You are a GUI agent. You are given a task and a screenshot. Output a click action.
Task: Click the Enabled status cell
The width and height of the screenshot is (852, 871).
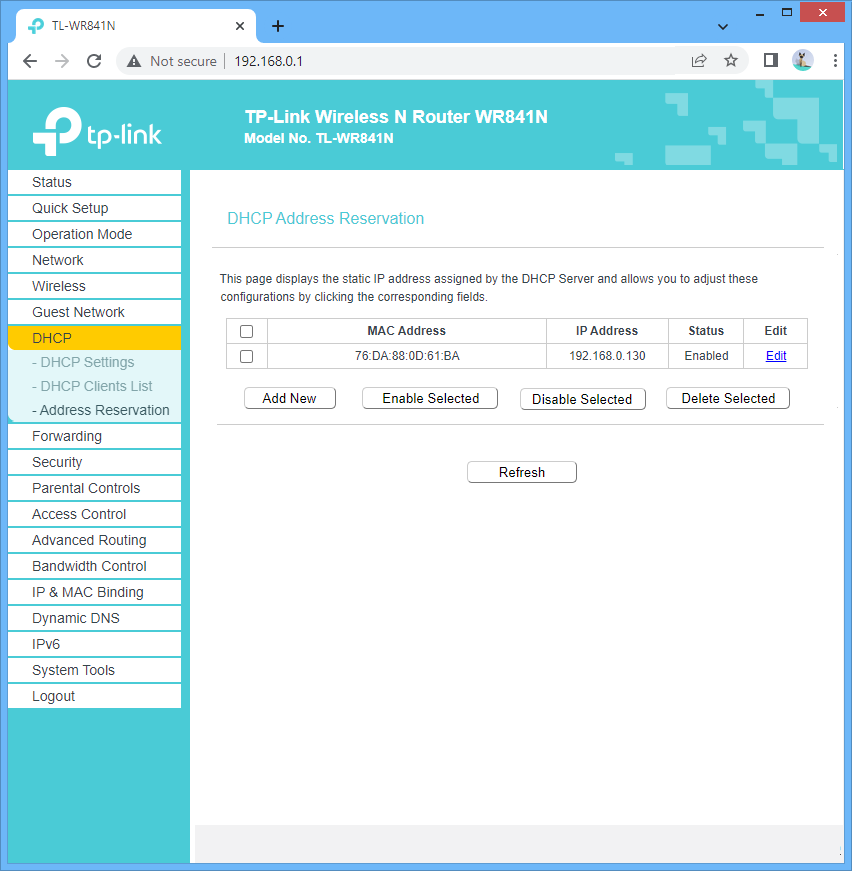click(706, 356)
